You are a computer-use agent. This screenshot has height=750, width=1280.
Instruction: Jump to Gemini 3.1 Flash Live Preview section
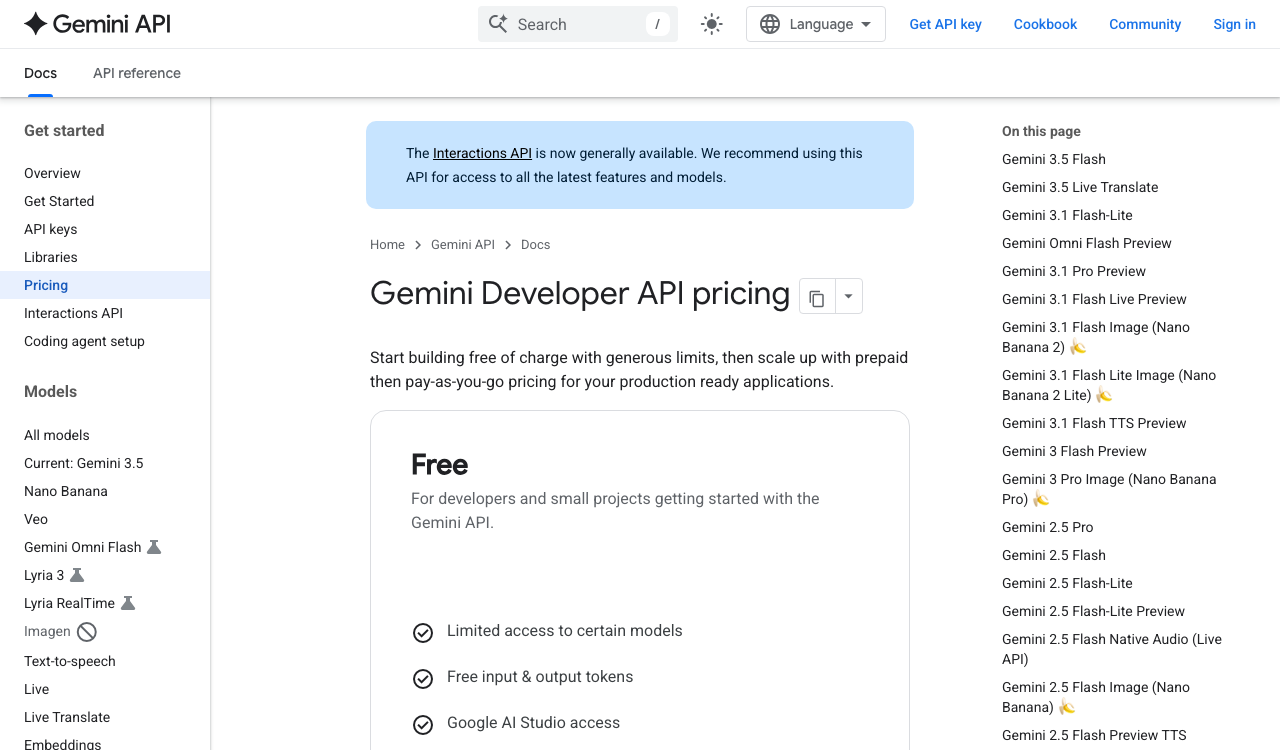click(x=1094, y=299)
